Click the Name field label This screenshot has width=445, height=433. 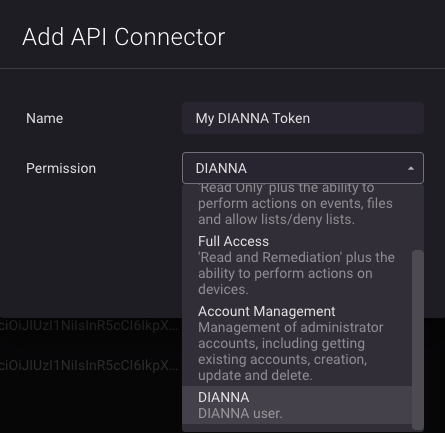(x=45, y=118)
